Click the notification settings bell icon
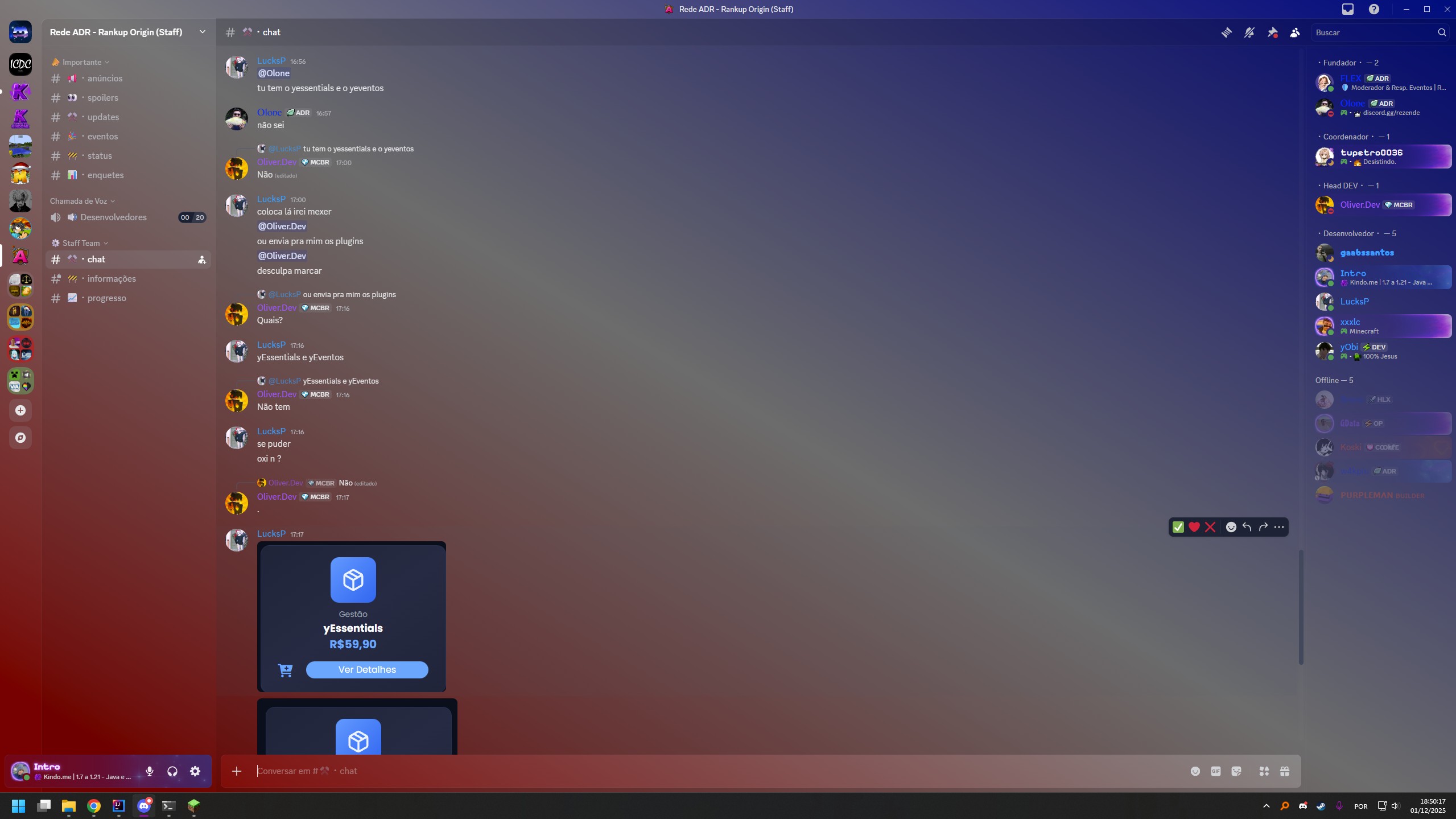The height and width of the screenshot is (819, 1456). pyautogui.click(x=1249, y=32)
